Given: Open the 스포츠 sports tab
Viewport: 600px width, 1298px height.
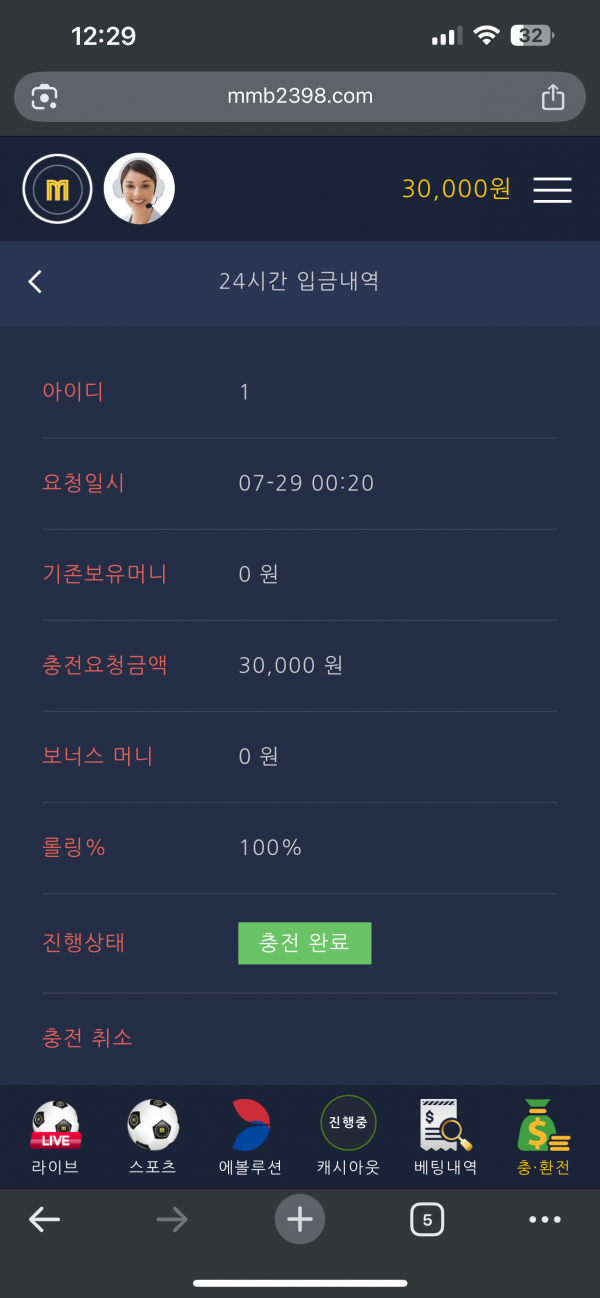Looking at the screenshot, I should (x=153, y=1136).
